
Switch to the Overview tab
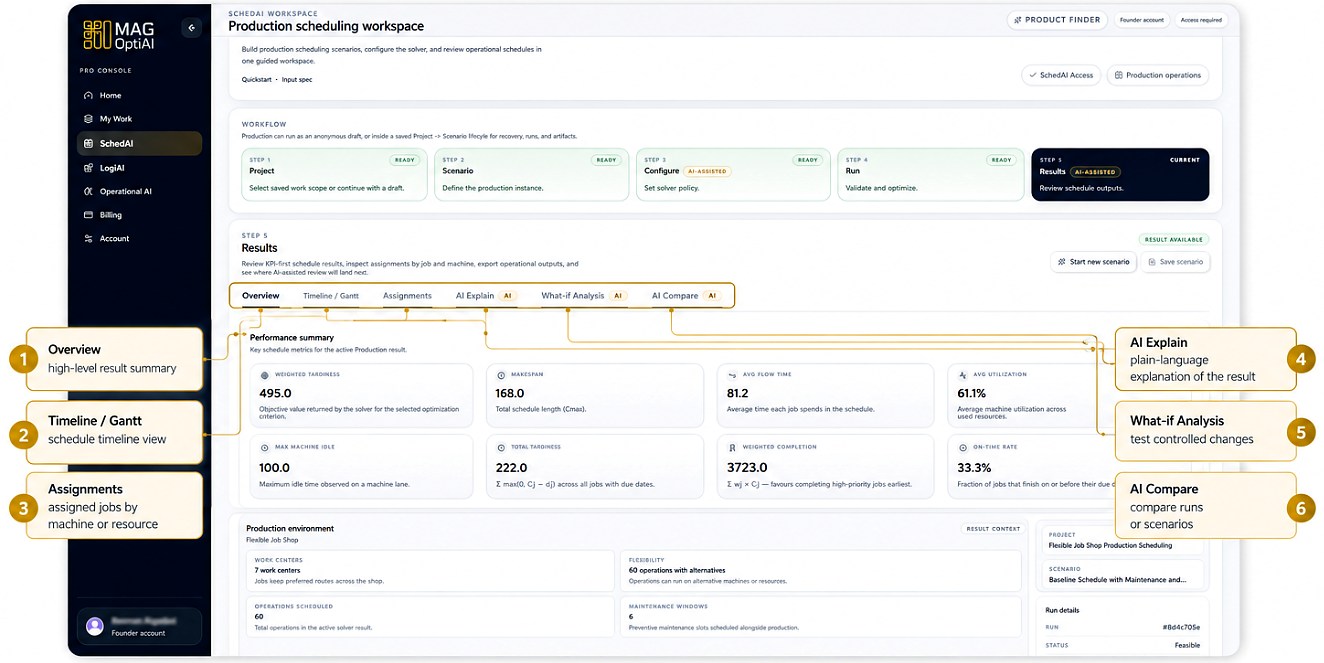click(261, 296)
